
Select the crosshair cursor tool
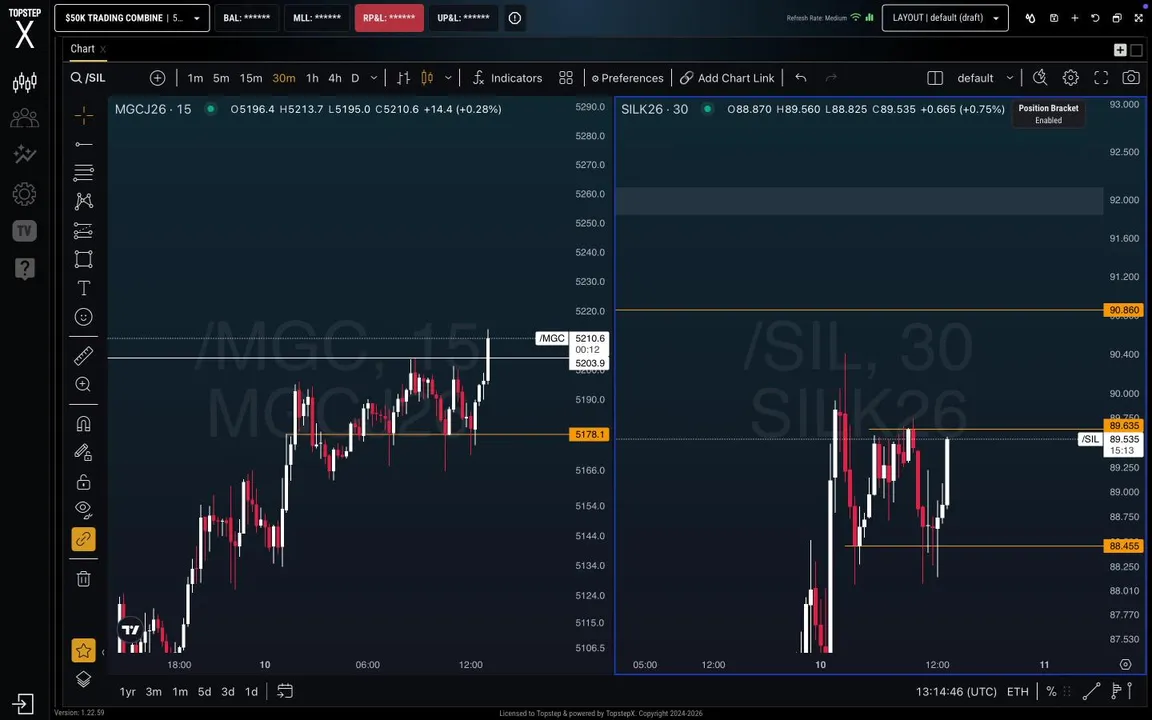[84, 115]
